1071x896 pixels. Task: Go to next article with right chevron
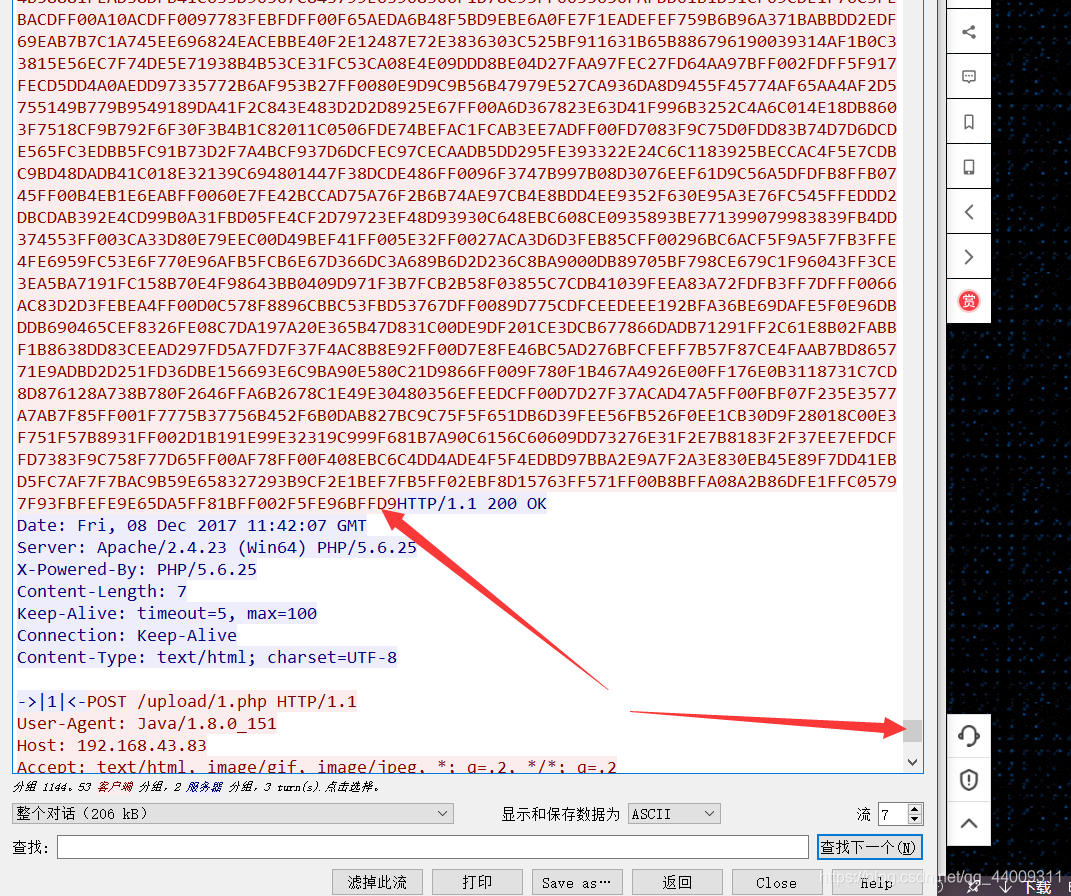pyautogui.click(x=969, y=257)
